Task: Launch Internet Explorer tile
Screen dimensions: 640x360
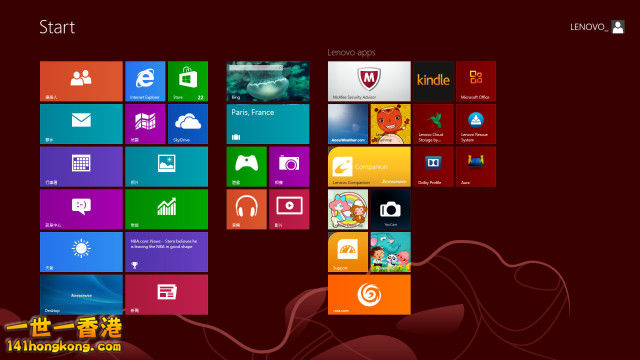Action: pos(145,81)
